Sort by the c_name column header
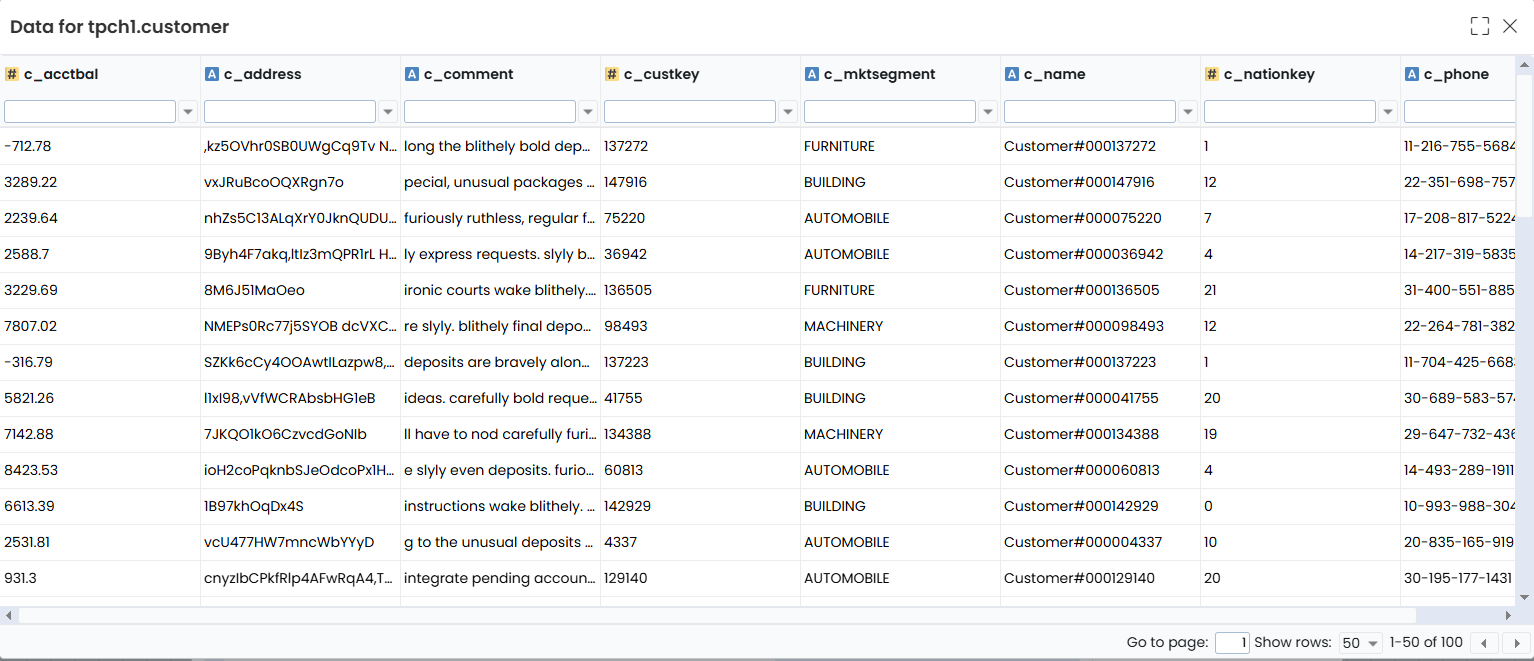Image resolution: width=1534 pixels, height=661 pixels. click(1054, 74)
